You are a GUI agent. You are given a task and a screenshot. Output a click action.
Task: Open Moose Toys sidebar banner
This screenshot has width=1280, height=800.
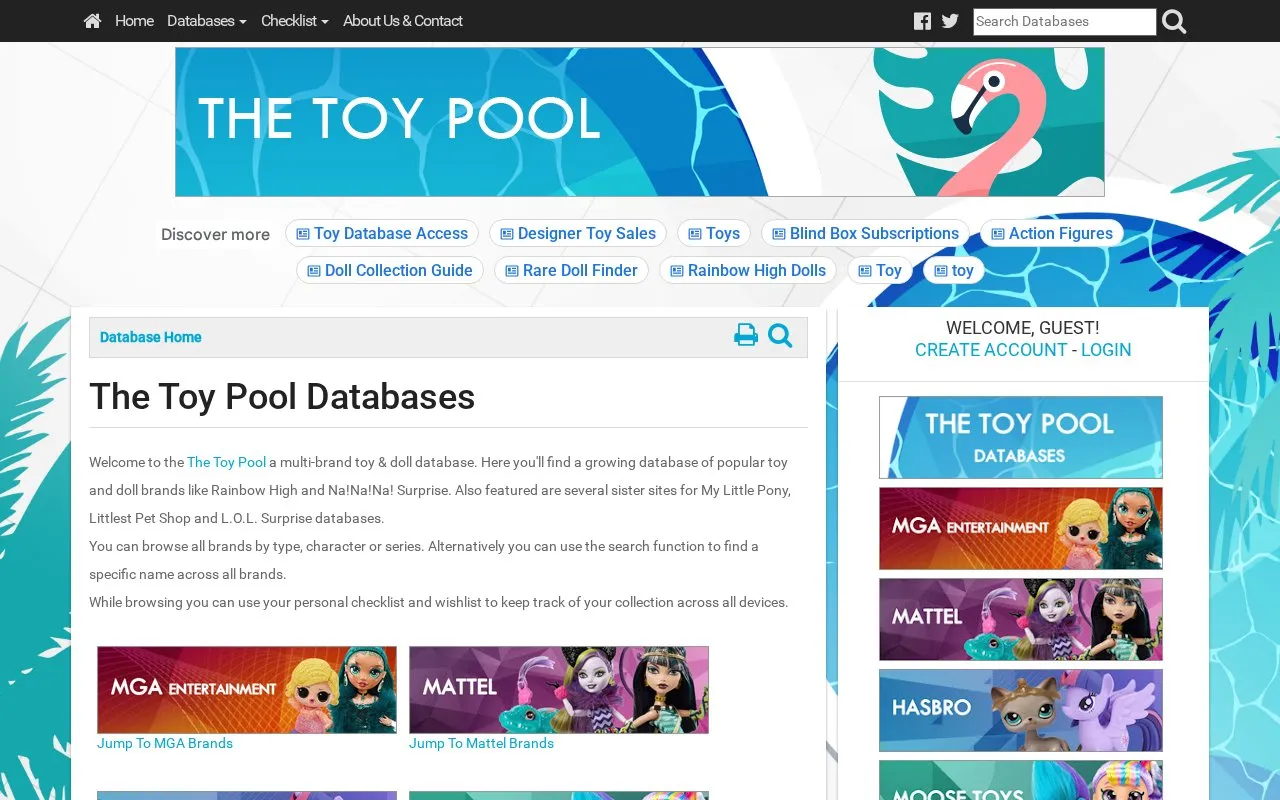coord(1021,780)
